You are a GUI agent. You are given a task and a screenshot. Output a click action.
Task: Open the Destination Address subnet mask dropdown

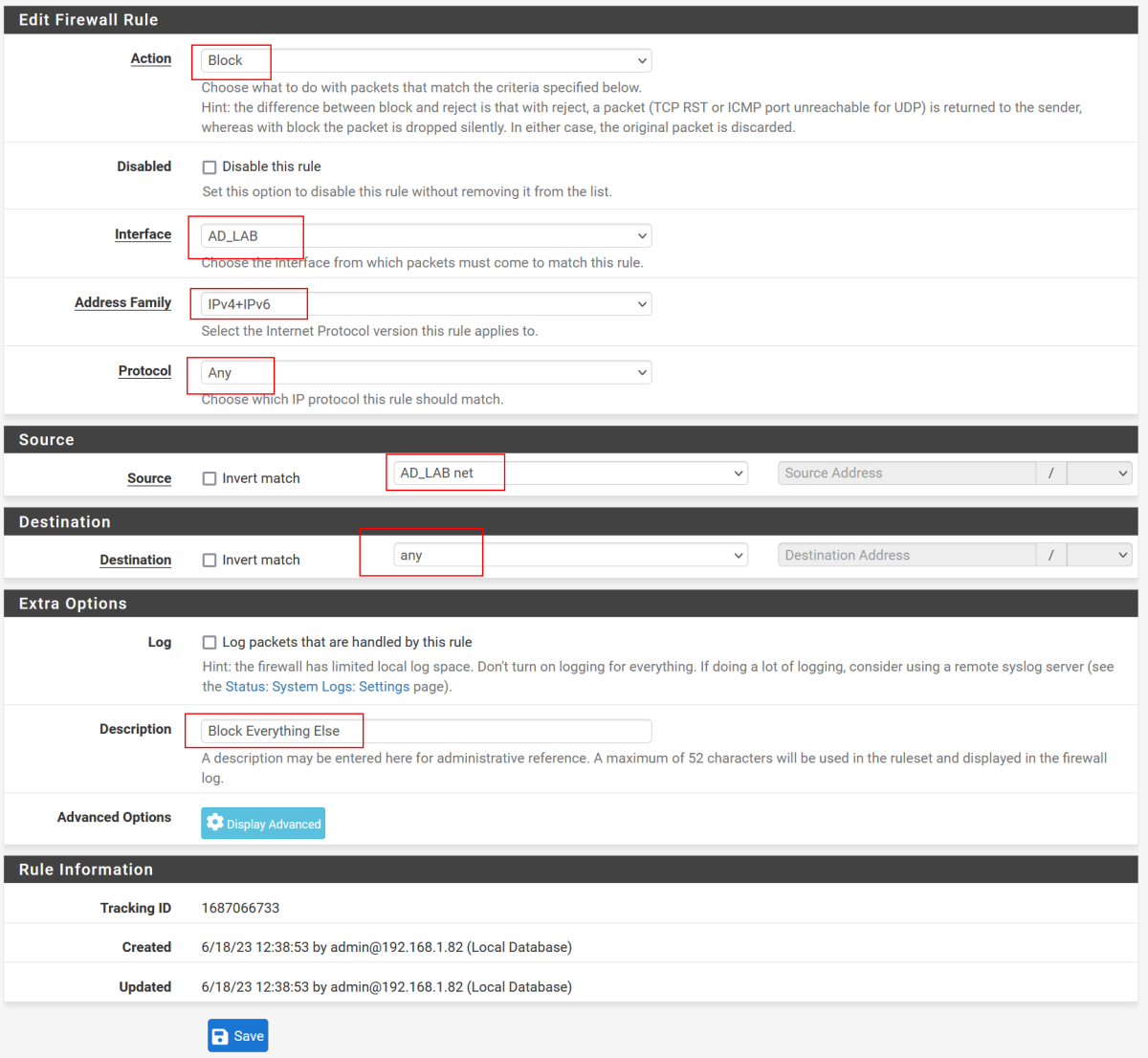[x=1099, y=556]
